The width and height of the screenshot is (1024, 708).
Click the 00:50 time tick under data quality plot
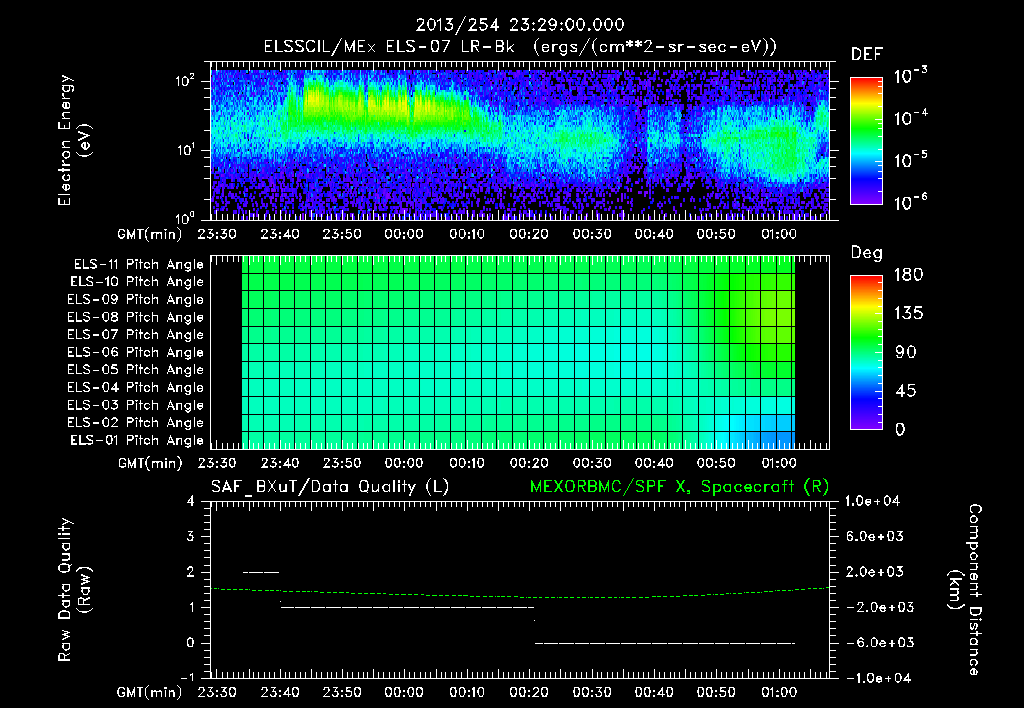716,692
